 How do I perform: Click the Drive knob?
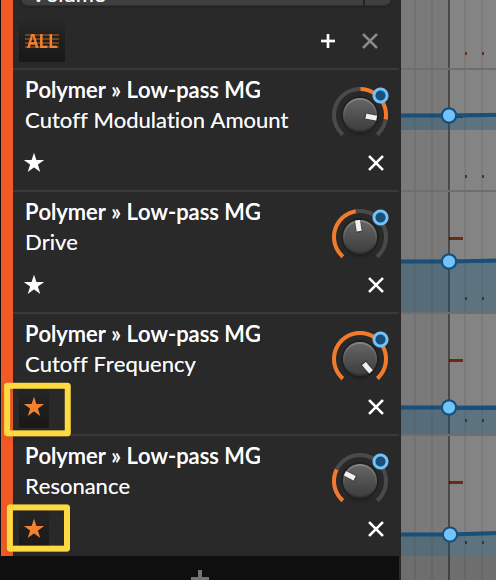[360, 237]
